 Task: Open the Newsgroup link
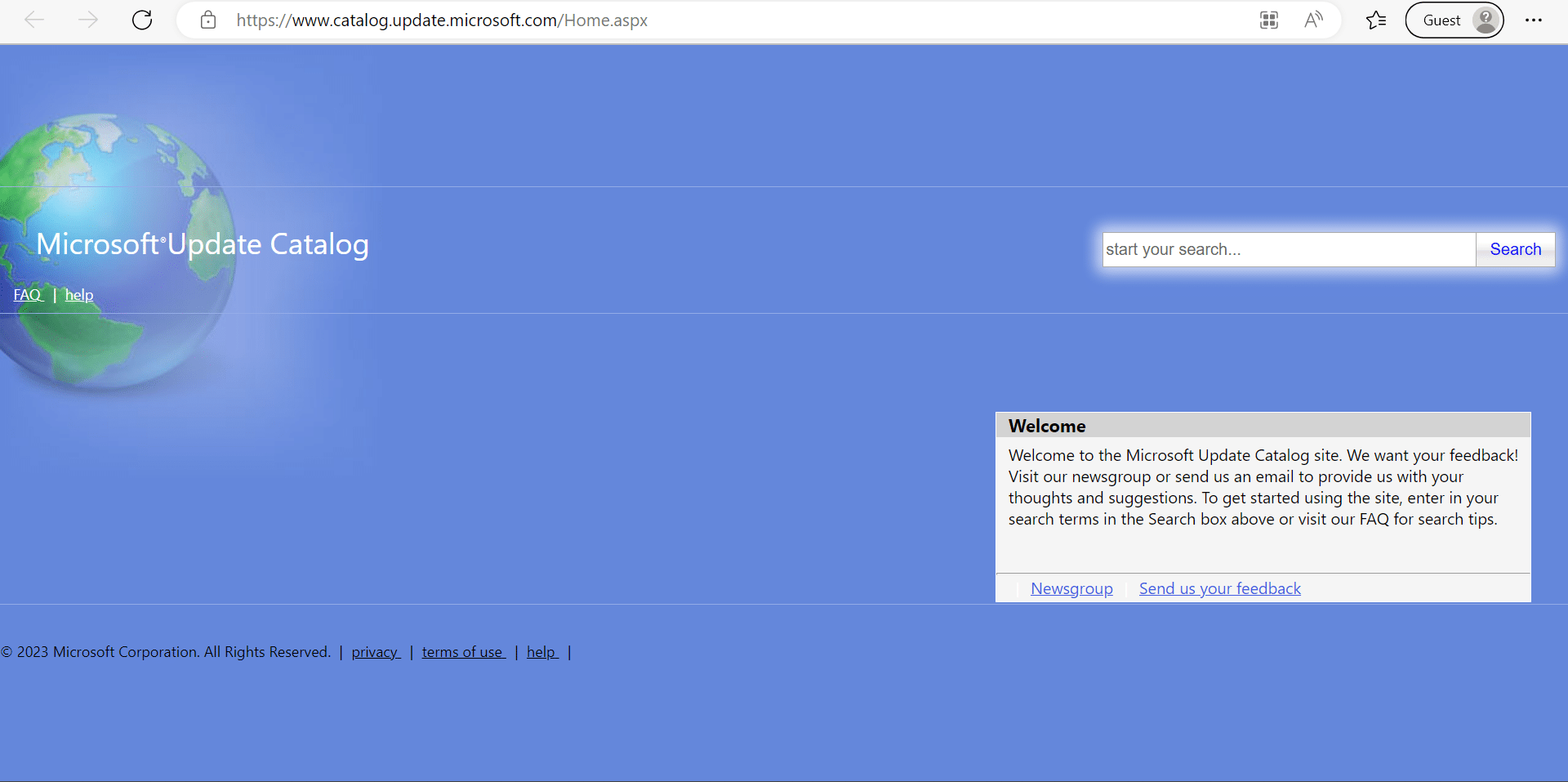[1071, 588]
